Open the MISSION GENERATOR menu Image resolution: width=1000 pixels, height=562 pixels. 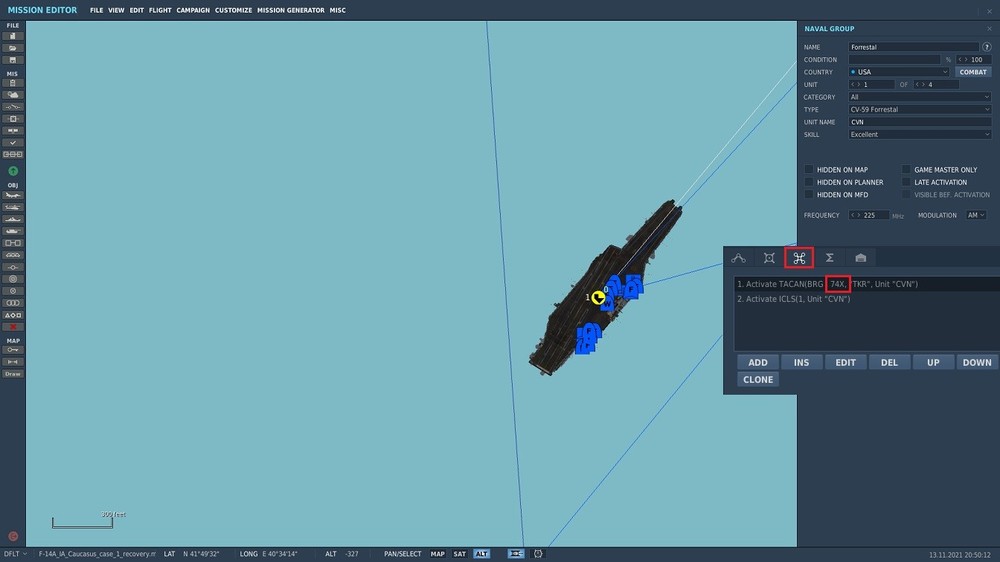(291, 10)
